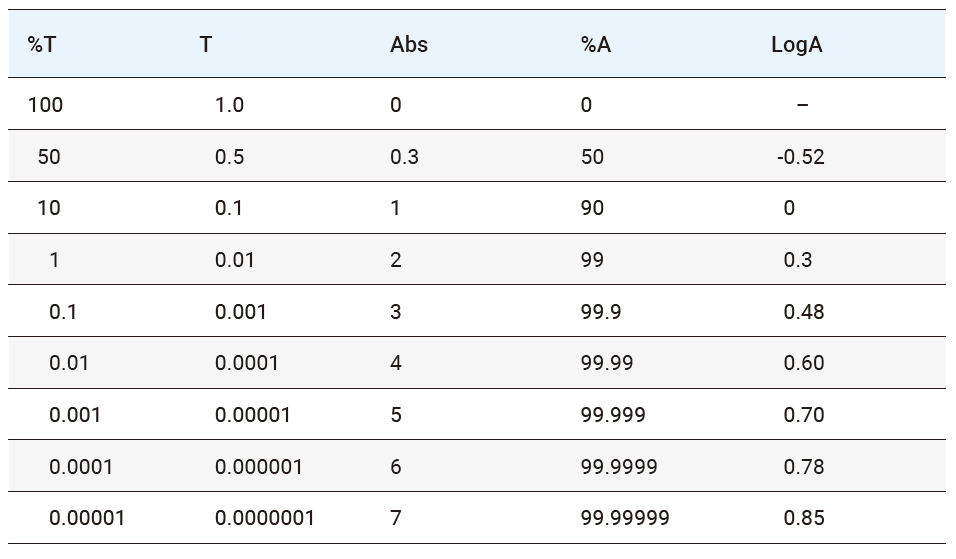Select the LogA value -0.52
This screenshot has height=559, width=956.
click(x=800, y=157)
